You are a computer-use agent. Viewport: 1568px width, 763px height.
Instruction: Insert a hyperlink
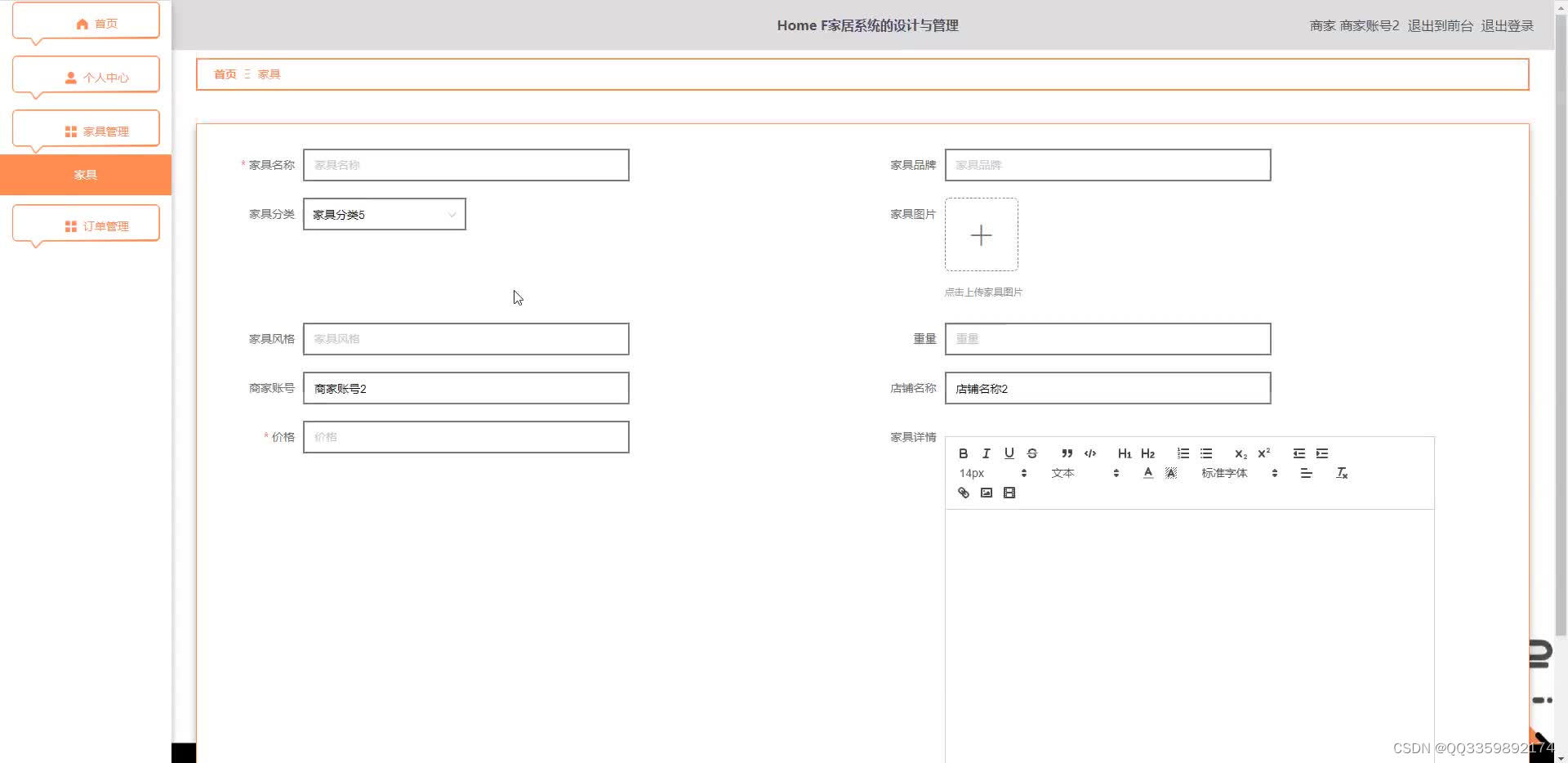coord(963,493)
